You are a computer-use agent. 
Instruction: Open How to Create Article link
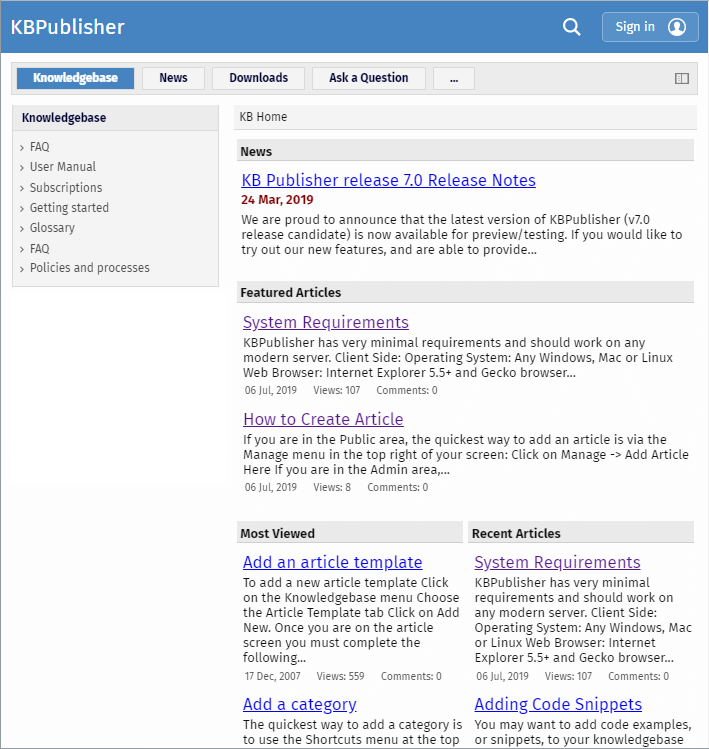[323, 419]
